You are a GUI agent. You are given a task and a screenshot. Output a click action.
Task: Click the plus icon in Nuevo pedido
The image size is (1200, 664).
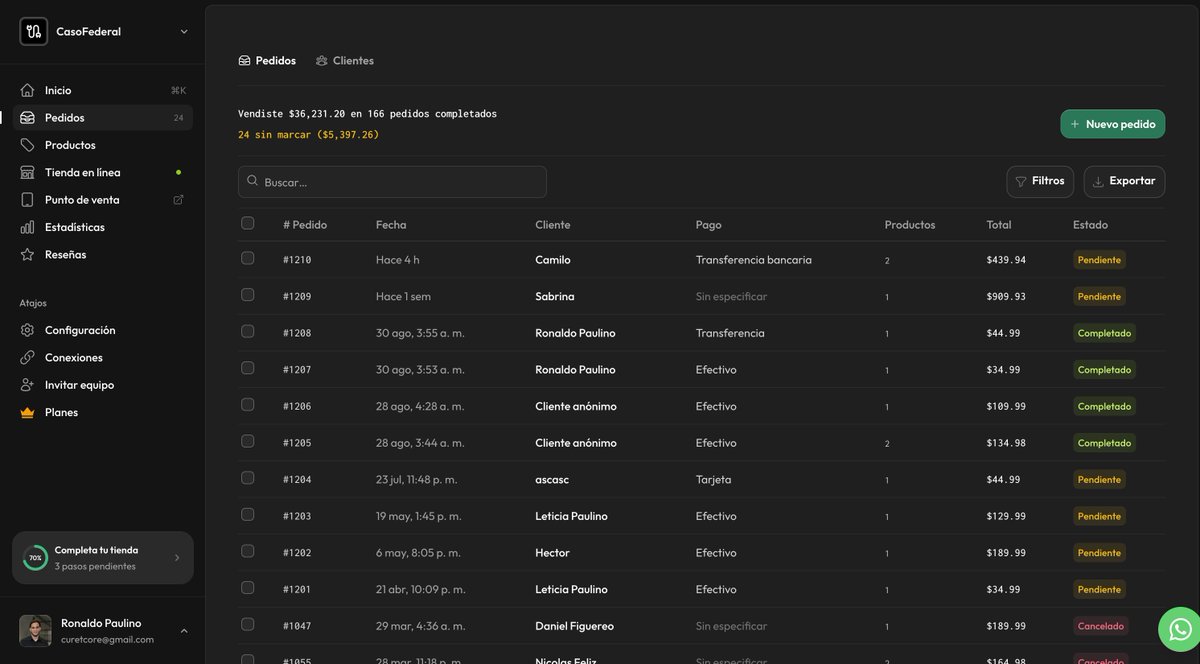[1075, 124]
